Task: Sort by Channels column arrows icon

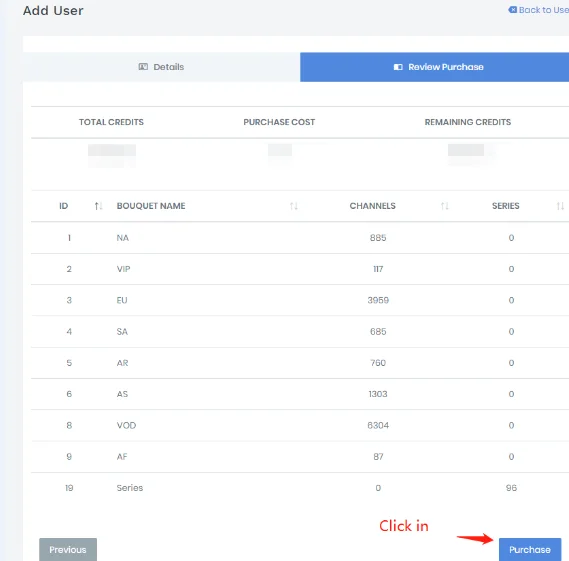Action: pyautogui.click(x=445, y=206)
